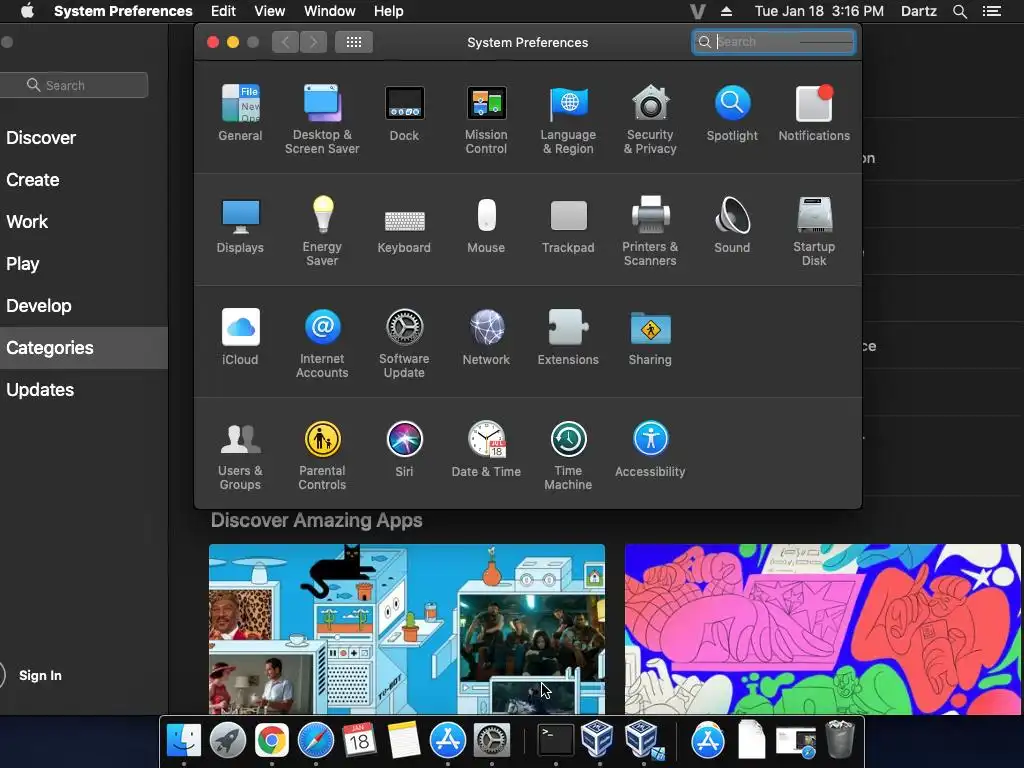Open Sound preferences
This screenshot has height=768, width=1024.
pos(732,225)
